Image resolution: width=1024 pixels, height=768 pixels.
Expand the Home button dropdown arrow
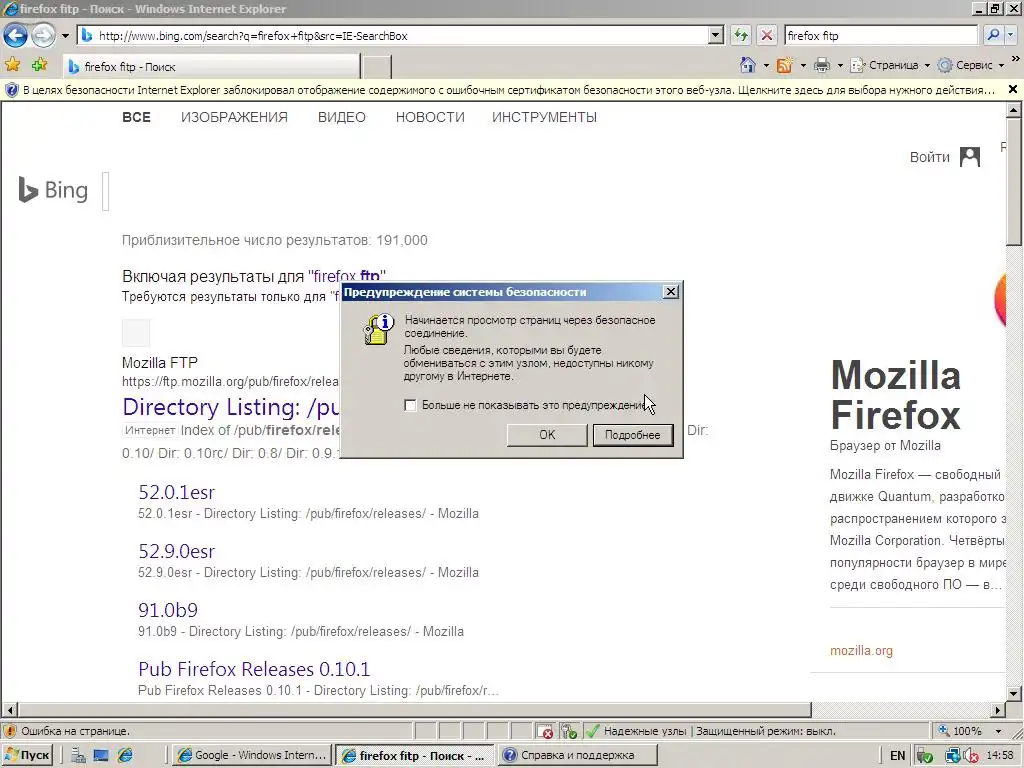point(766,65)
